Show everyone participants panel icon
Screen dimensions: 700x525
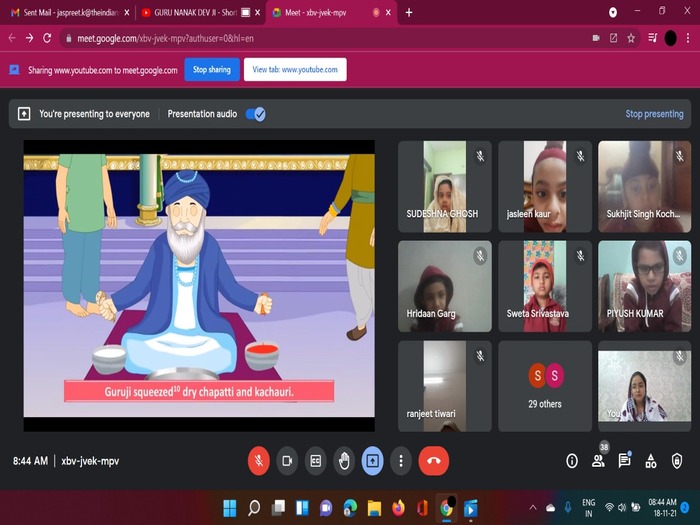[x=598, y=461]
